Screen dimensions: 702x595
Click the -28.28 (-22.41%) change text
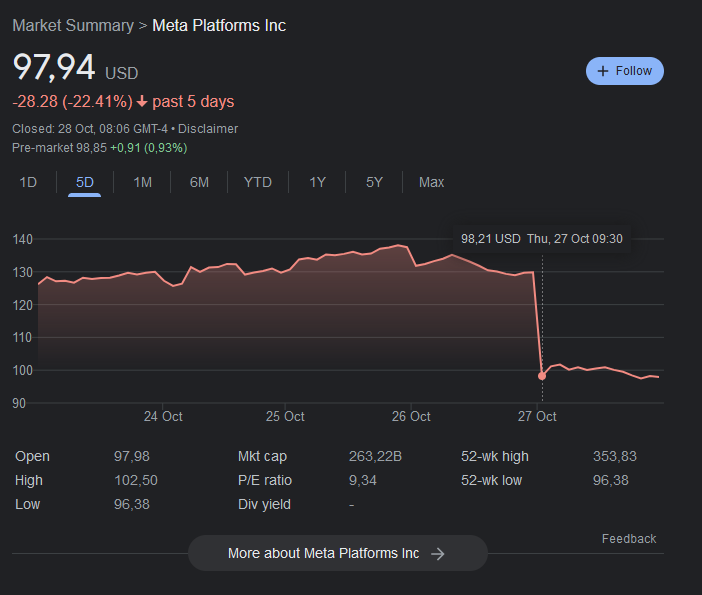(x=73, y=102)
